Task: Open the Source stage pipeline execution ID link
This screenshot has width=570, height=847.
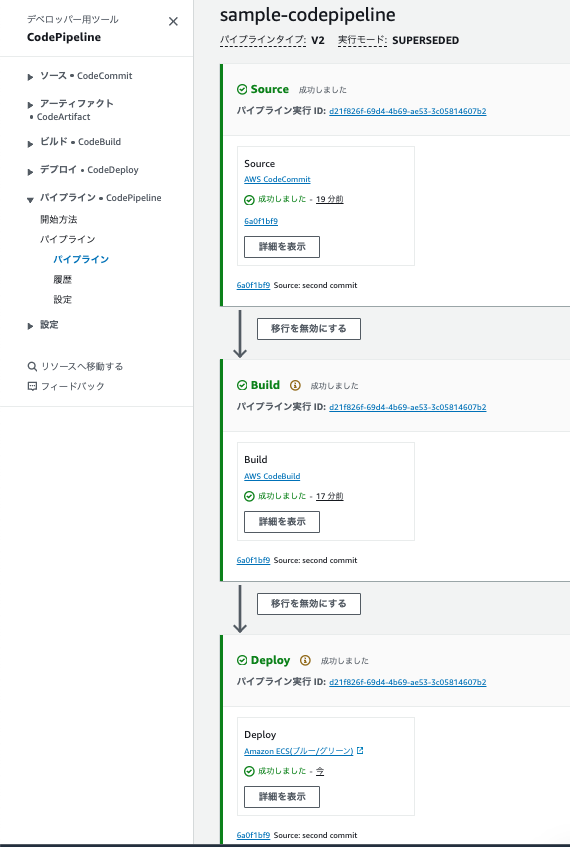Action: coord(408,111)
